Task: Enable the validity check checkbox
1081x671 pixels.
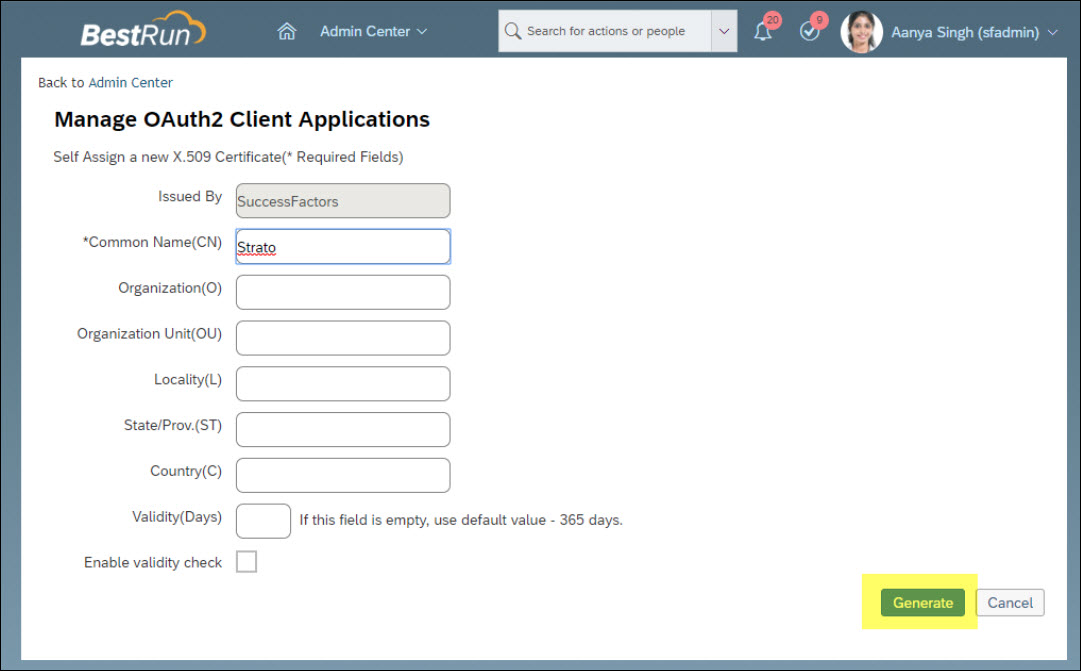Action: pos(246,562)
